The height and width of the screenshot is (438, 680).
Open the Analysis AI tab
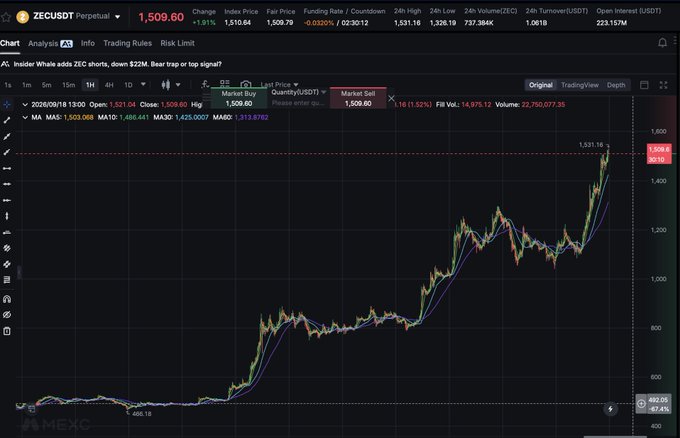(x=50, y=43)
